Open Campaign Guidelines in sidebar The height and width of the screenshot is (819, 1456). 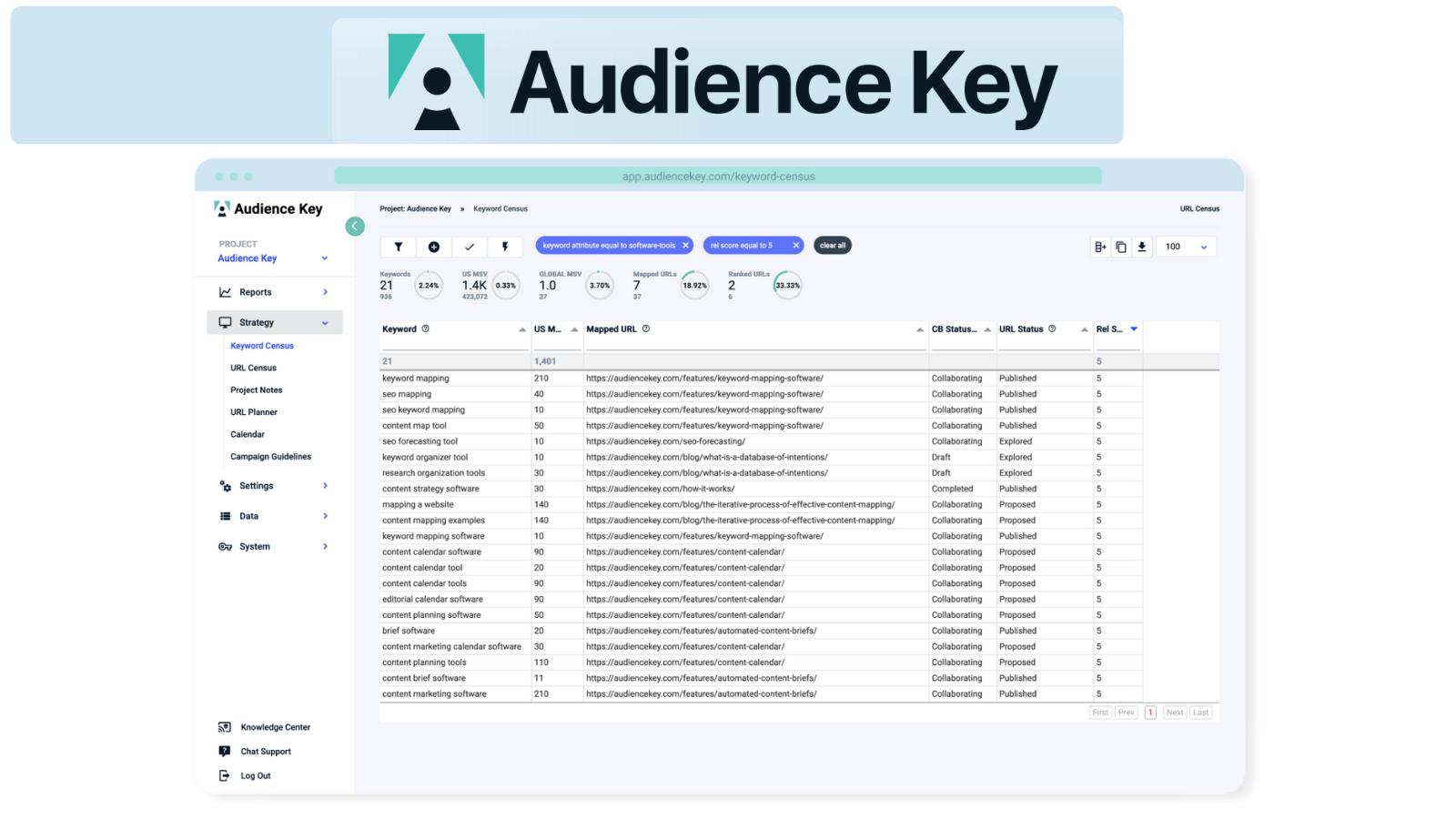point(270,457)
